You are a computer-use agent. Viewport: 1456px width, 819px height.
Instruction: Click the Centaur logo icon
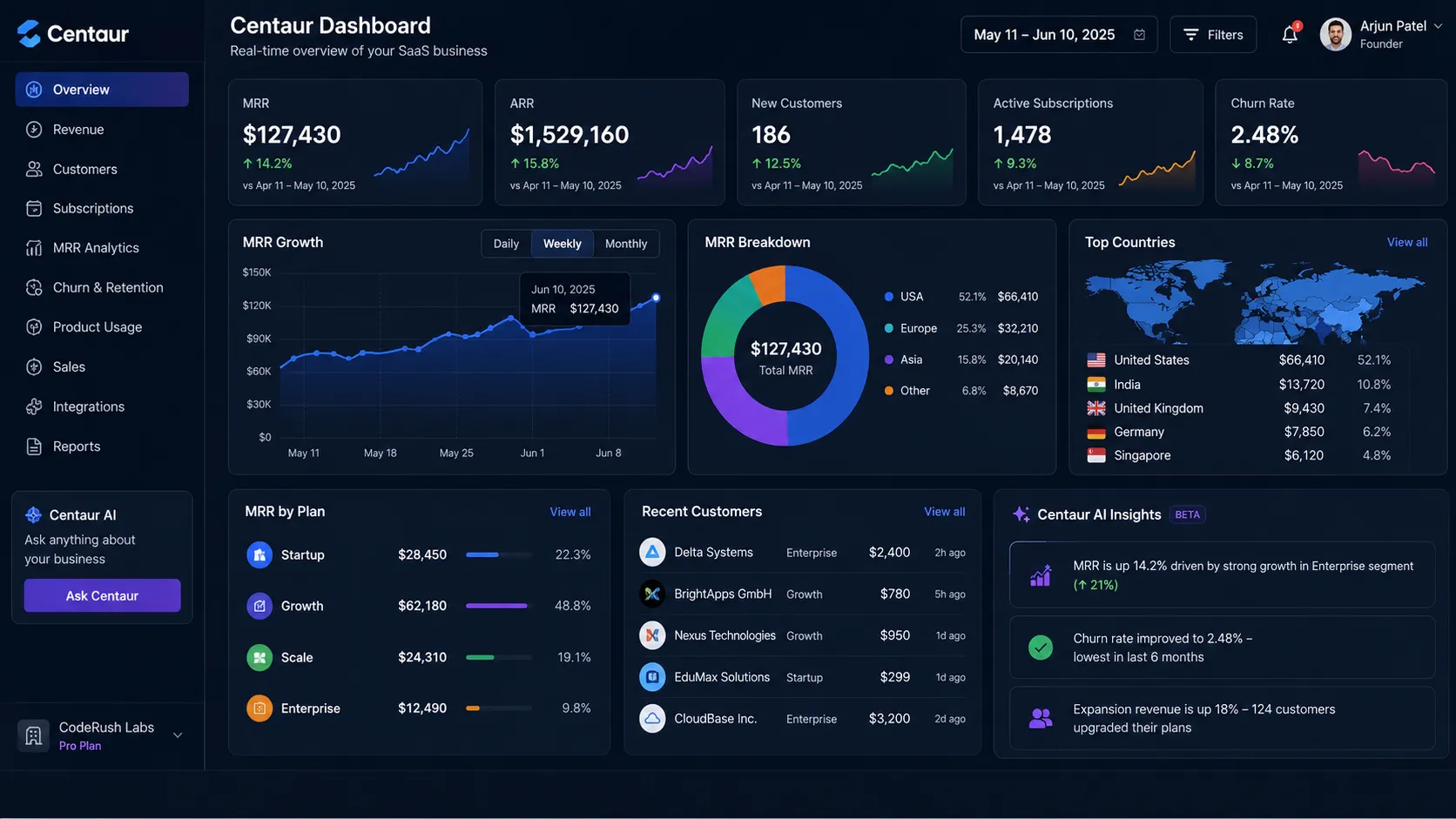click(x=29, y=34)
